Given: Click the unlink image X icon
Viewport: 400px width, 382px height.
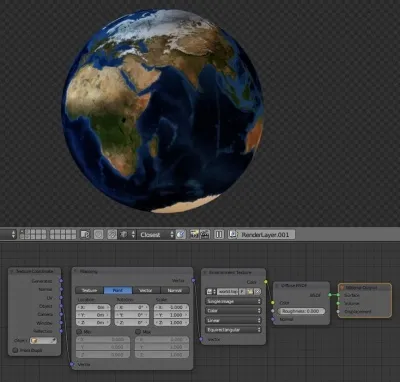Looking at the screenshot, I should pyautogui.click(x=257, y=292).
